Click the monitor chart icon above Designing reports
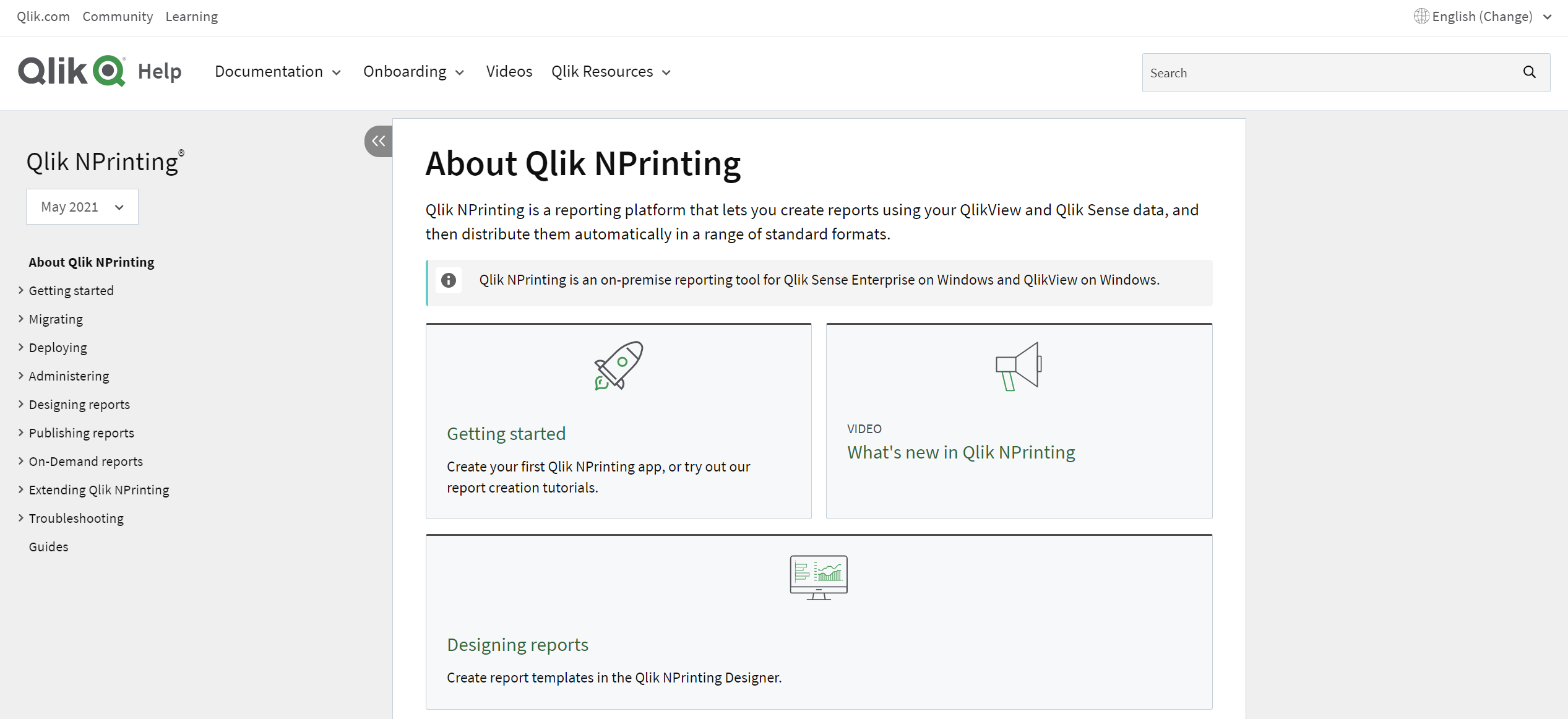Image resolution: width=1568 pixels, height=719 pixels. [x=819, y=577]
